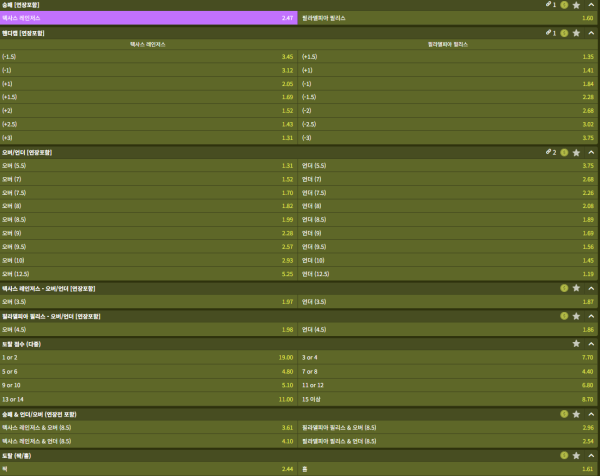Favorite the main over/under market with star

[576, 153]
